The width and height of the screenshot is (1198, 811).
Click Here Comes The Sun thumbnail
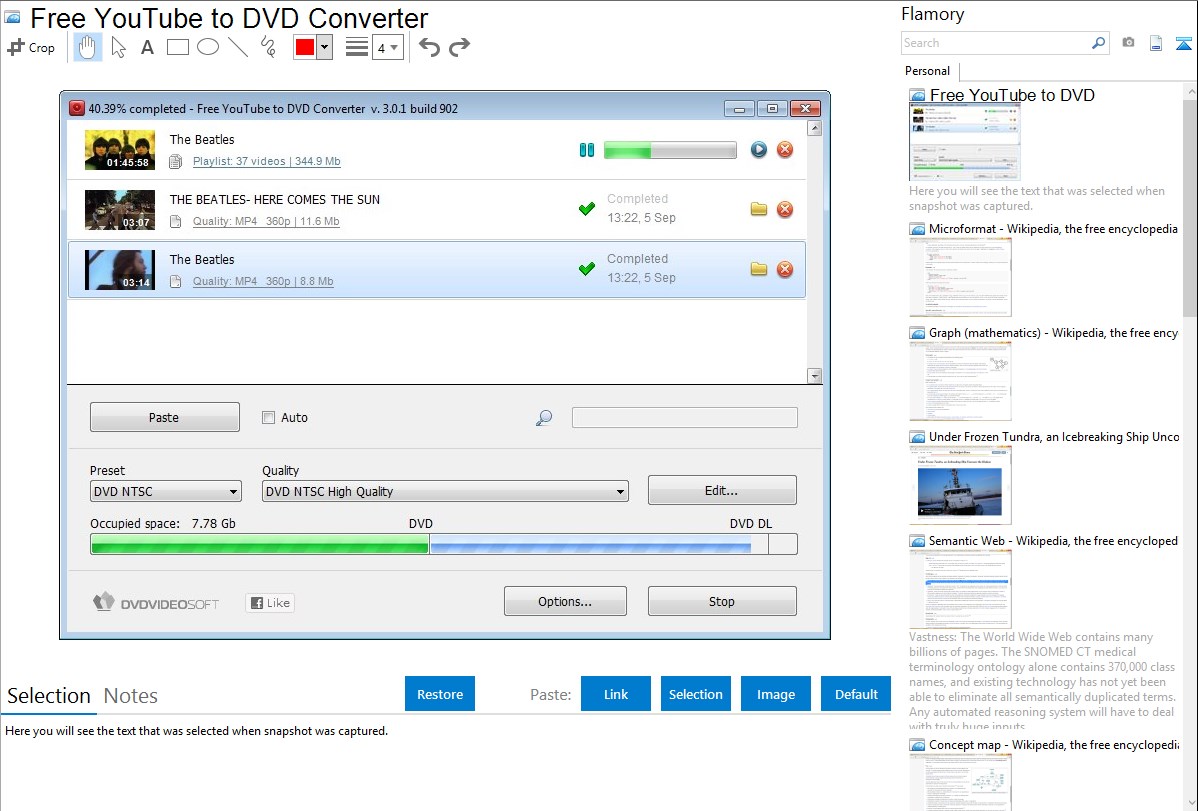(120, 209)
